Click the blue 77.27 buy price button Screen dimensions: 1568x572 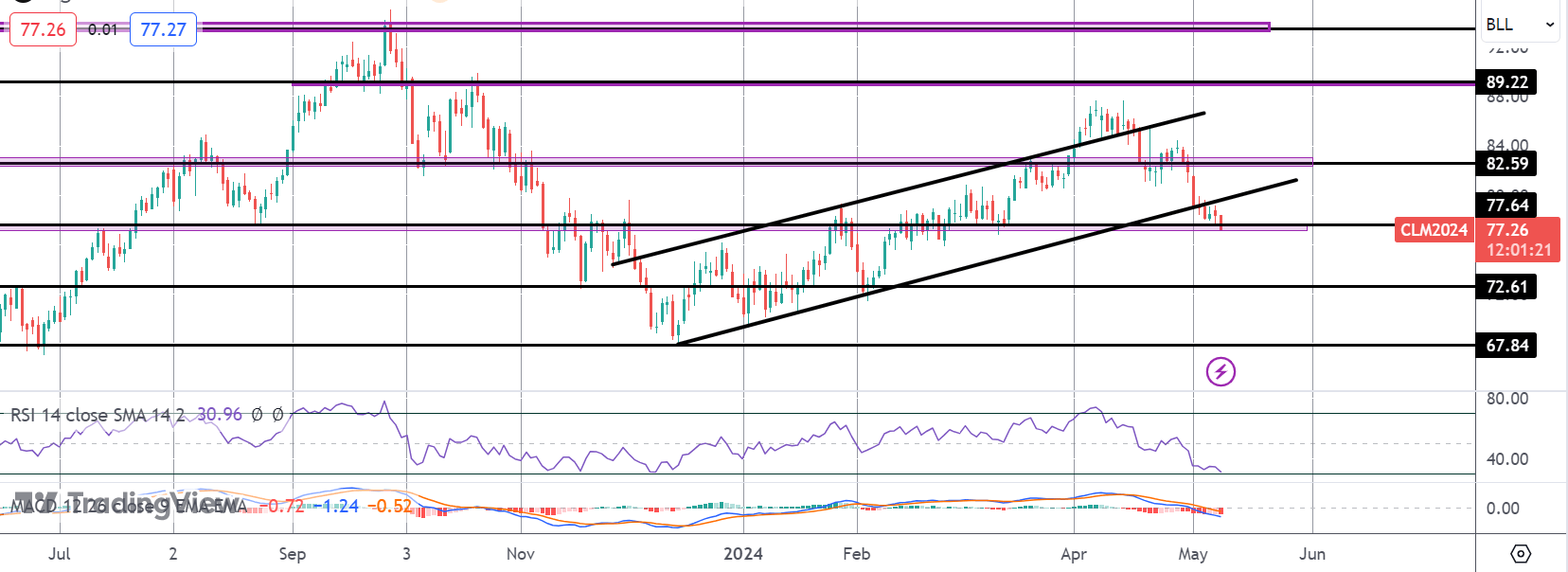[163, 29]
